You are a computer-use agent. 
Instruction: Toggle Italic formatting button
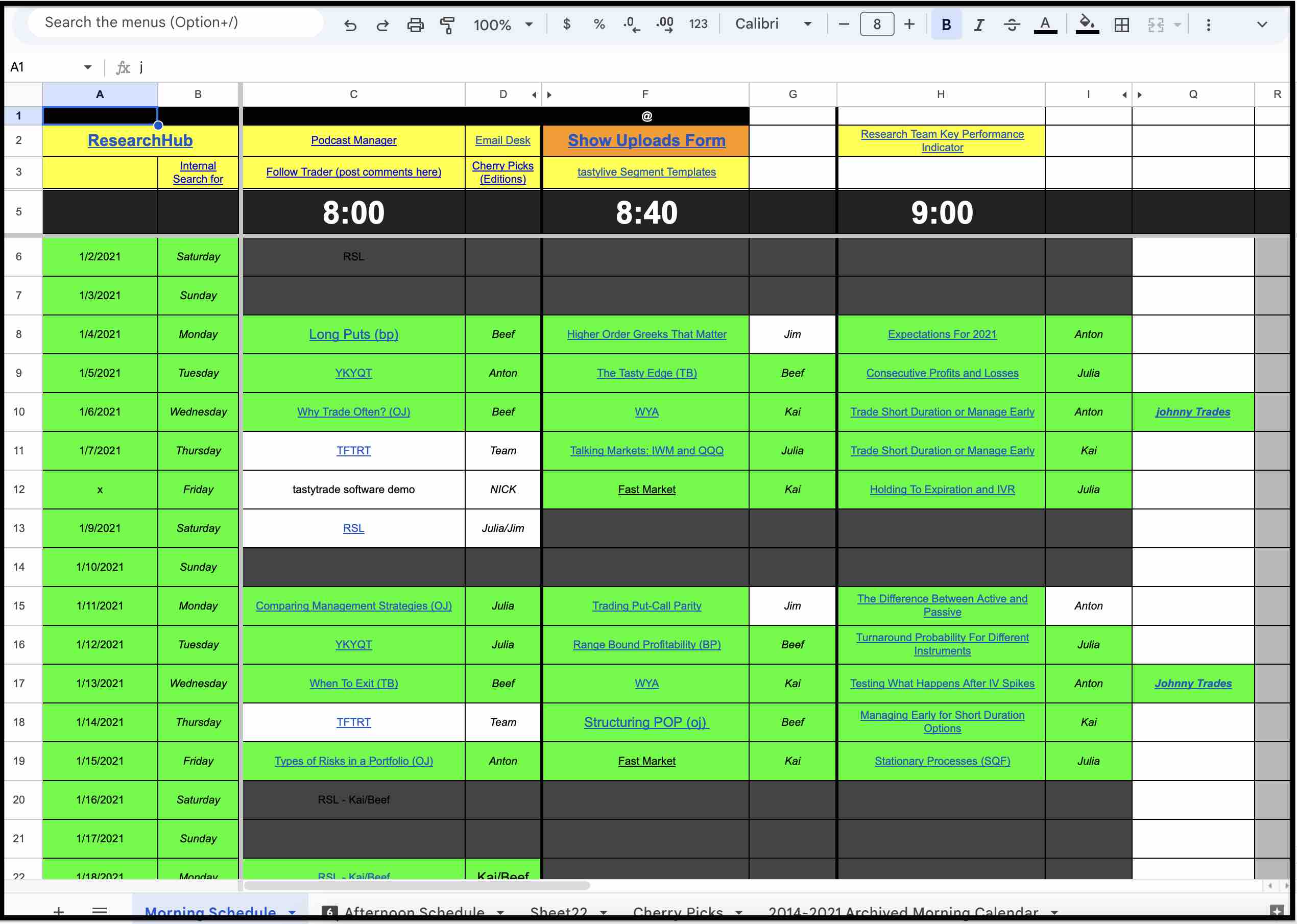[978, 25]
